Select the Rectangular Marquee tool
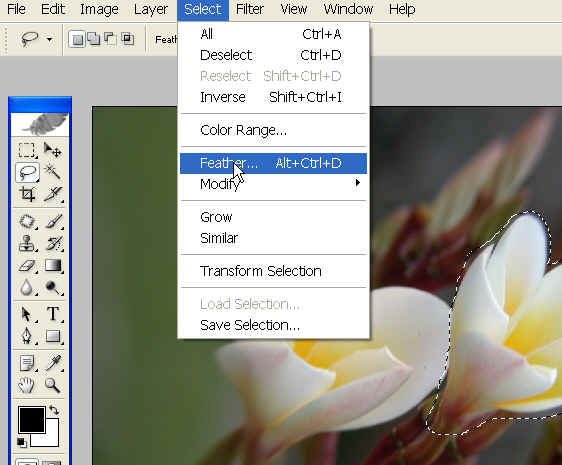 tap(27, 150)
